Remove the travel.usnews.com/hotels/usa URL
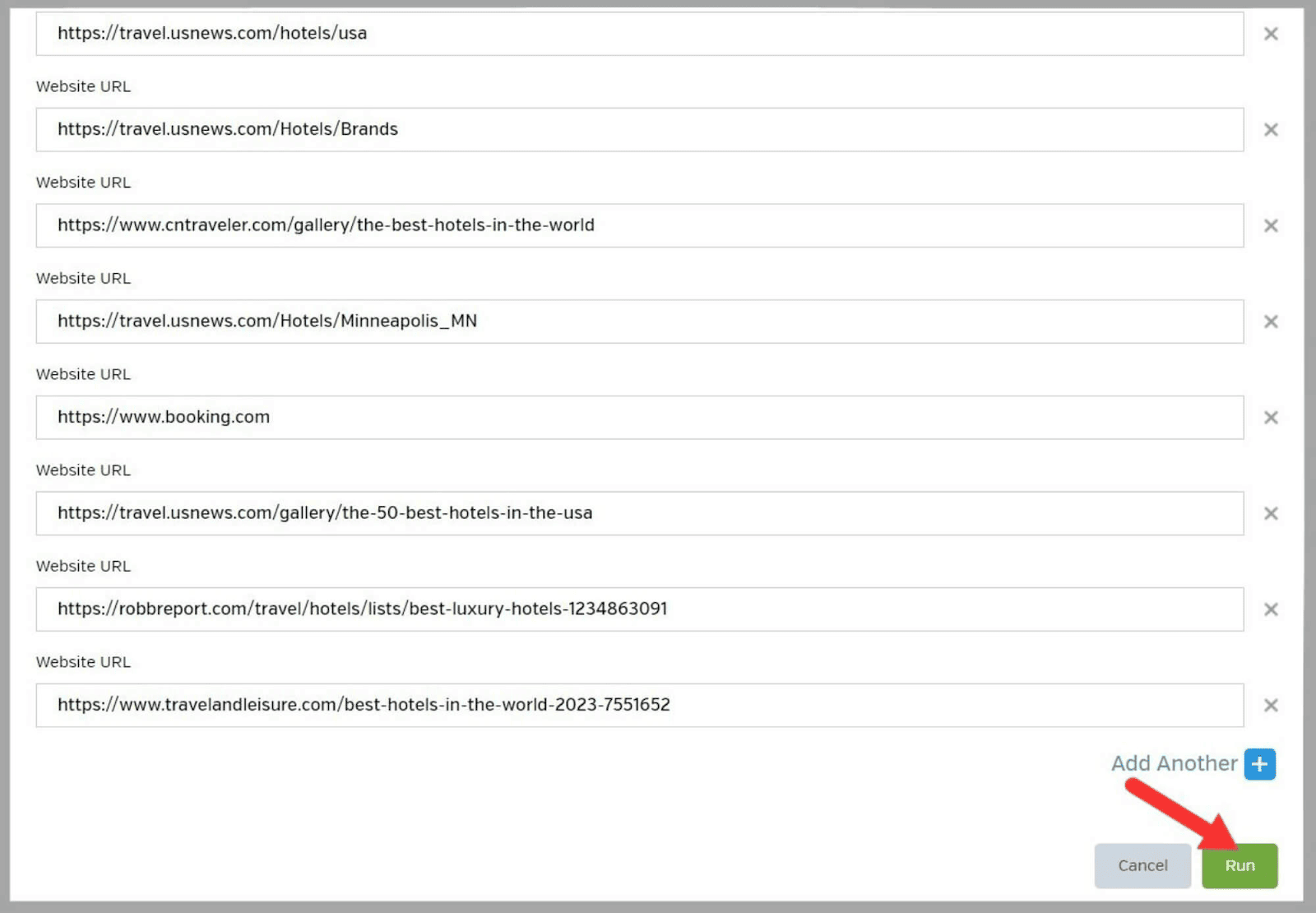1316x913 pixels. [1270, 34]
